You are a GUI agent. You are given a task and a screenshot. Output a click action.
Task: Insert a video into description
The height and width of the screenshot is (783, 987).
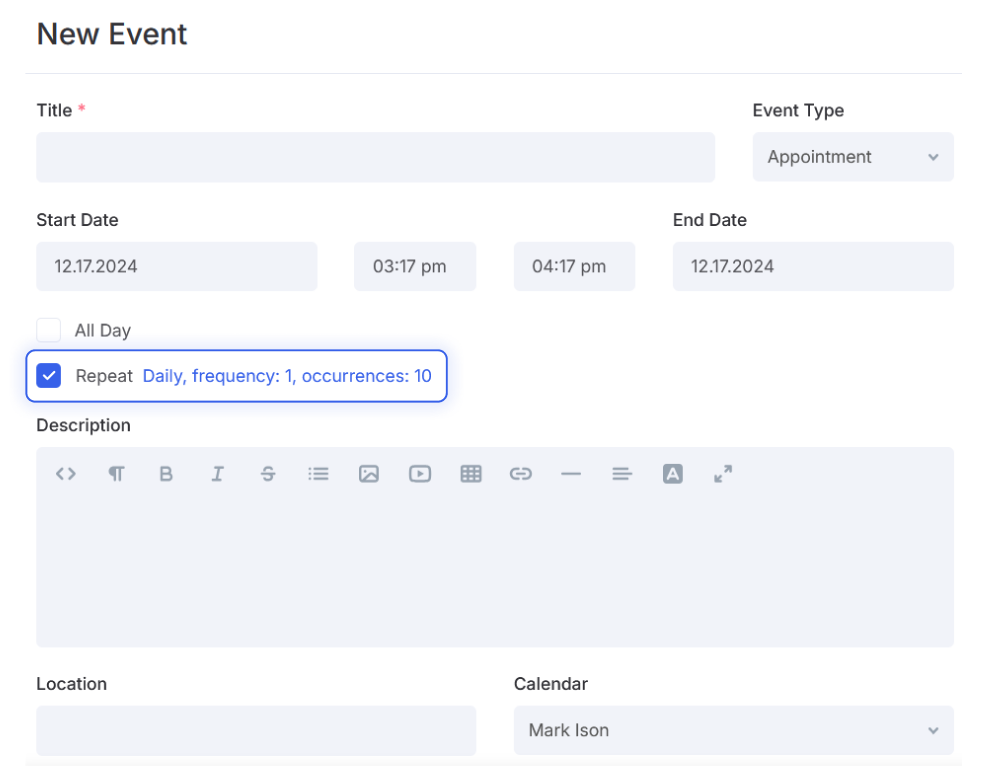pos(420,474)
